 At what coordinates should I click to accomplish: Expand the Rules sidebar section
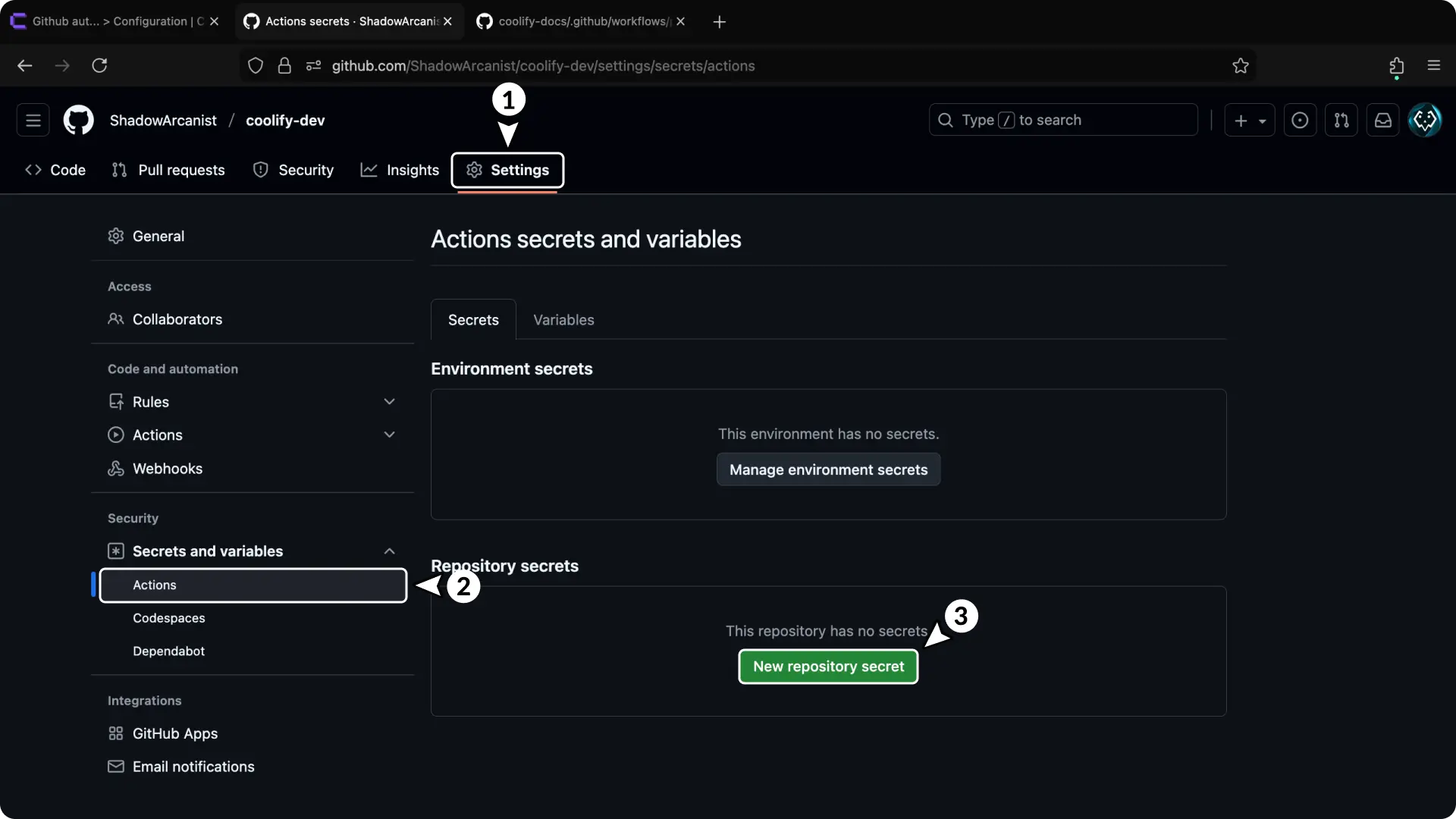(x=389, y=402)
